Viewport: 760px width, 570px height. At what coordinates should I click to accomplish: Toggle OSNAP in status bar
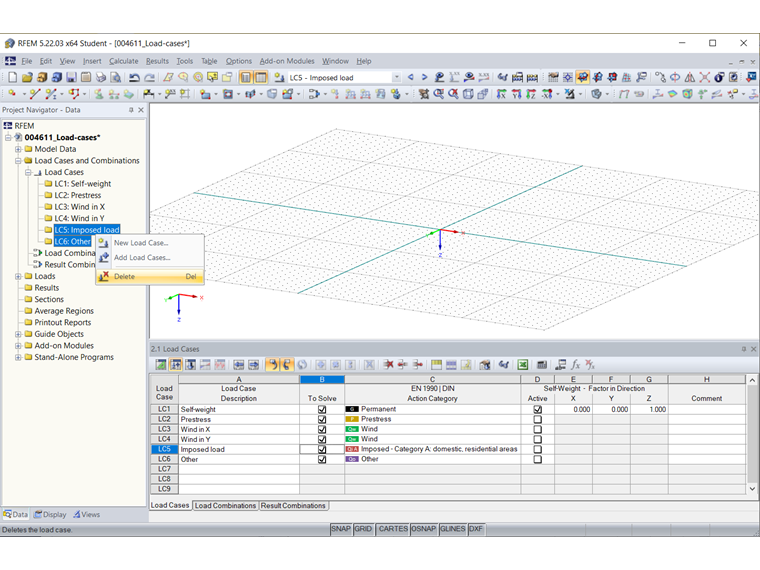pos(424,529)
